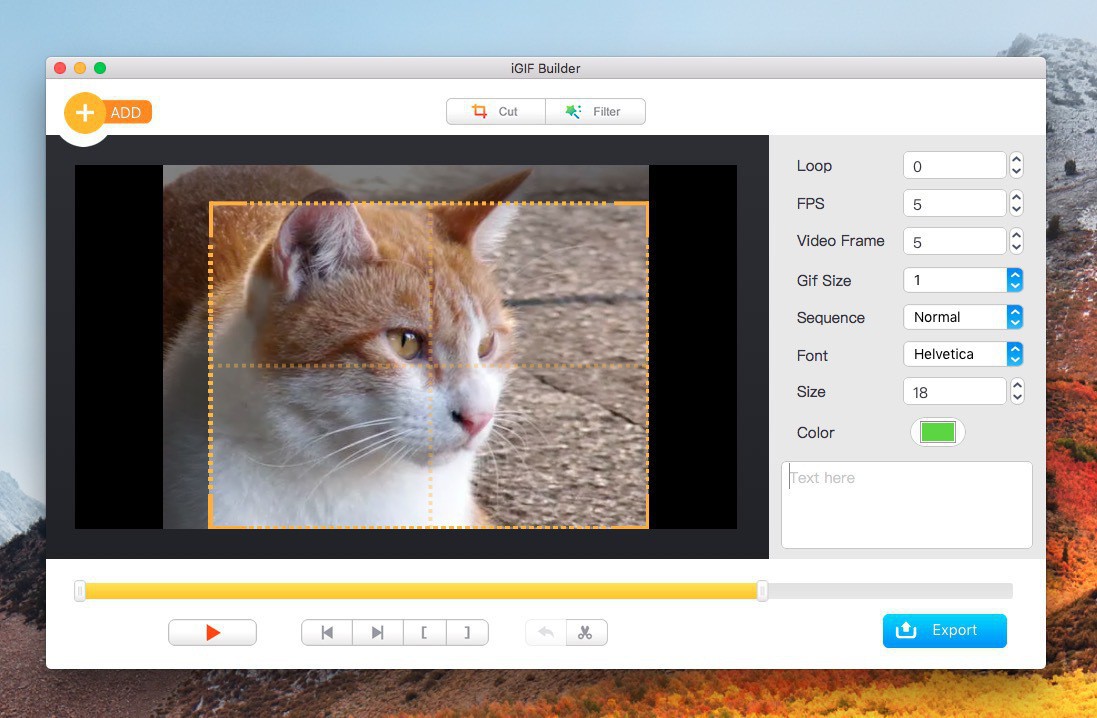Click the scissors cut icon

click(x=586, y=632)
